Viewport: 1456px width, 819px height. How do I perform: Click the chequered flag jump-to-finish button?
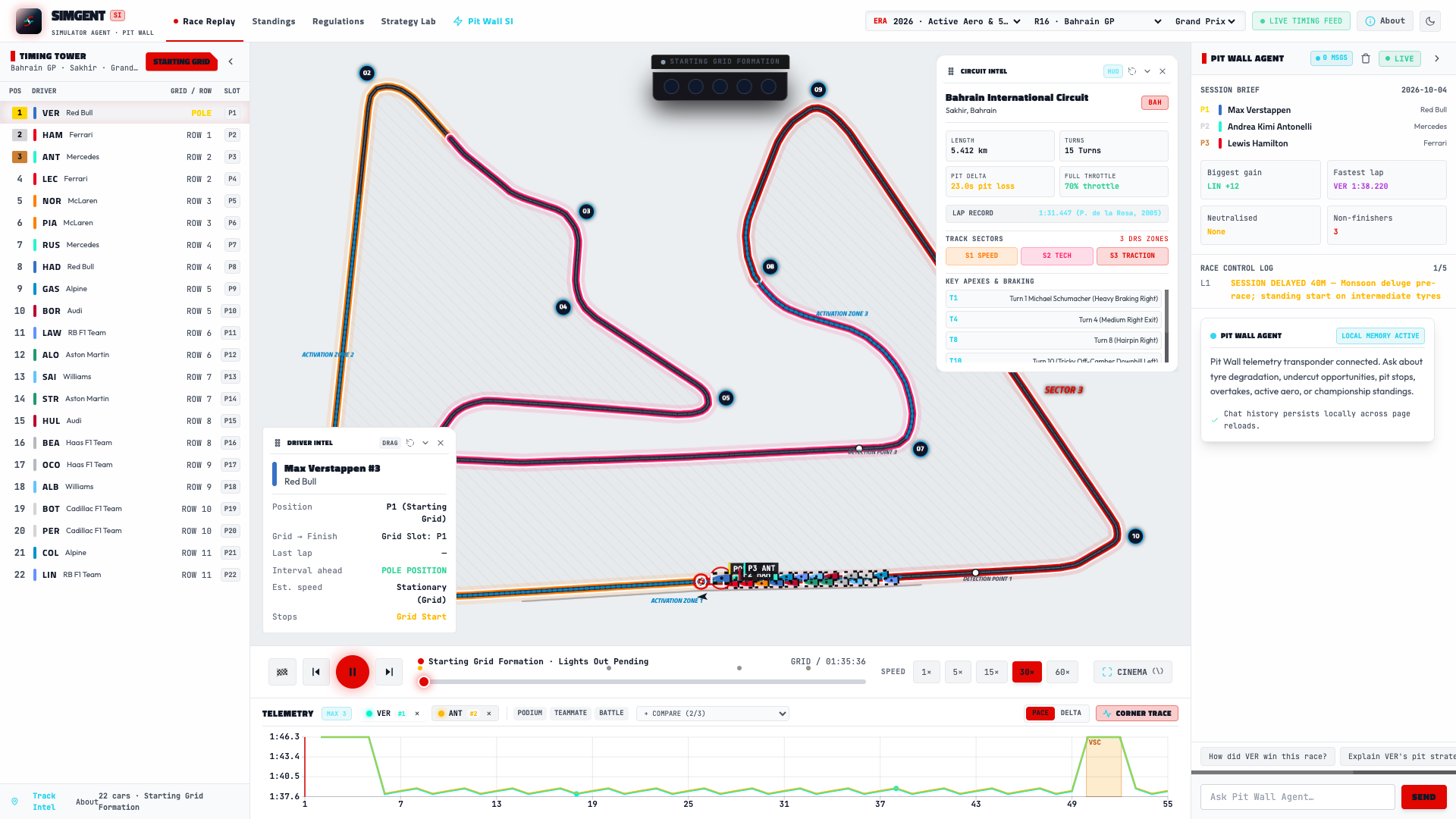tap(282, 672)
